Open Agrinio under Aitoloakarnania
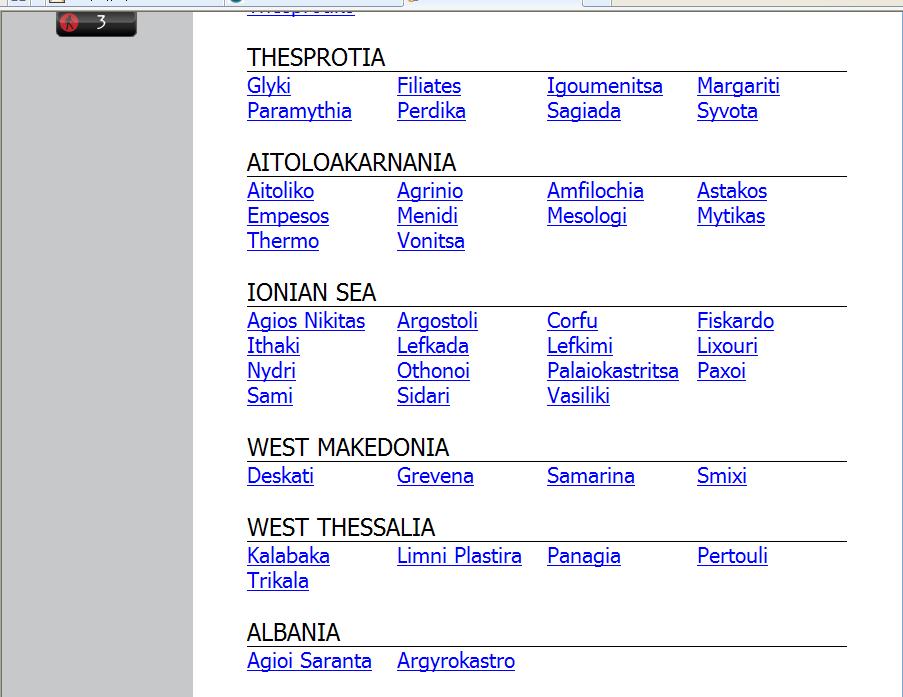 point(430,191)
